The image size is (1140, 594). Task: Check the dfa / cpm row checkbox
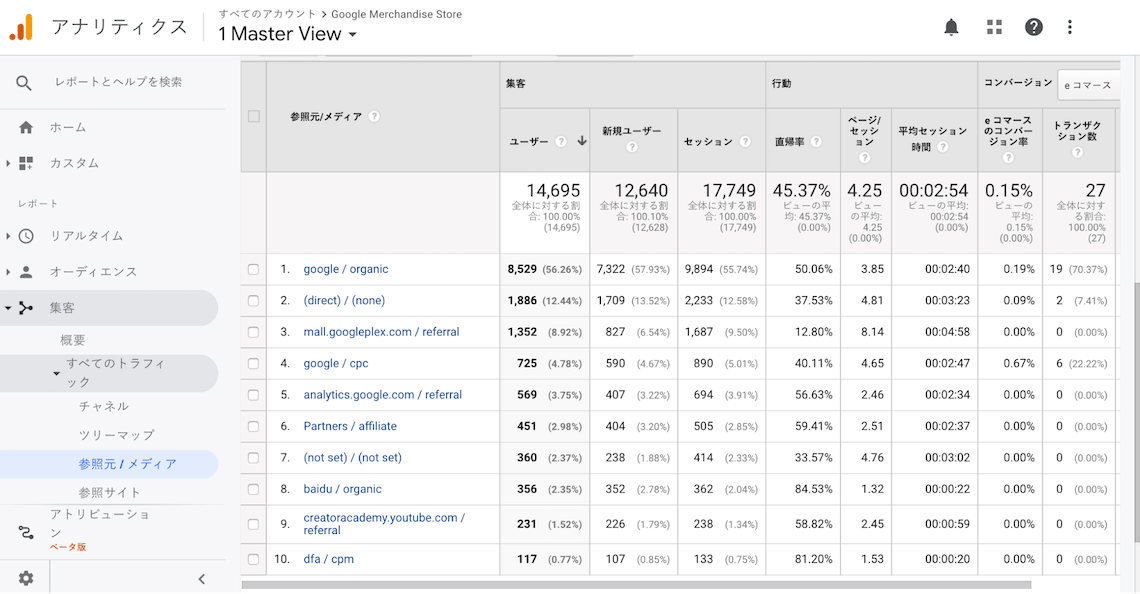click(253, 559)
